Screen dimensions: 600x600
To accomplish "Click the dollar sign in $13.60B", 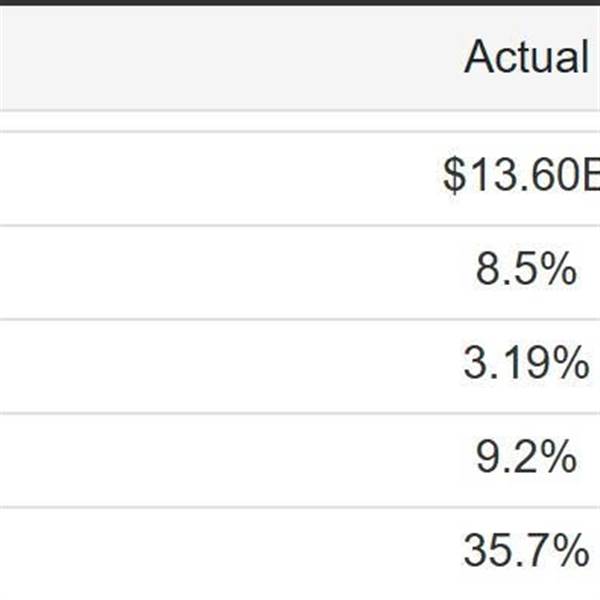I will point(455,177).
